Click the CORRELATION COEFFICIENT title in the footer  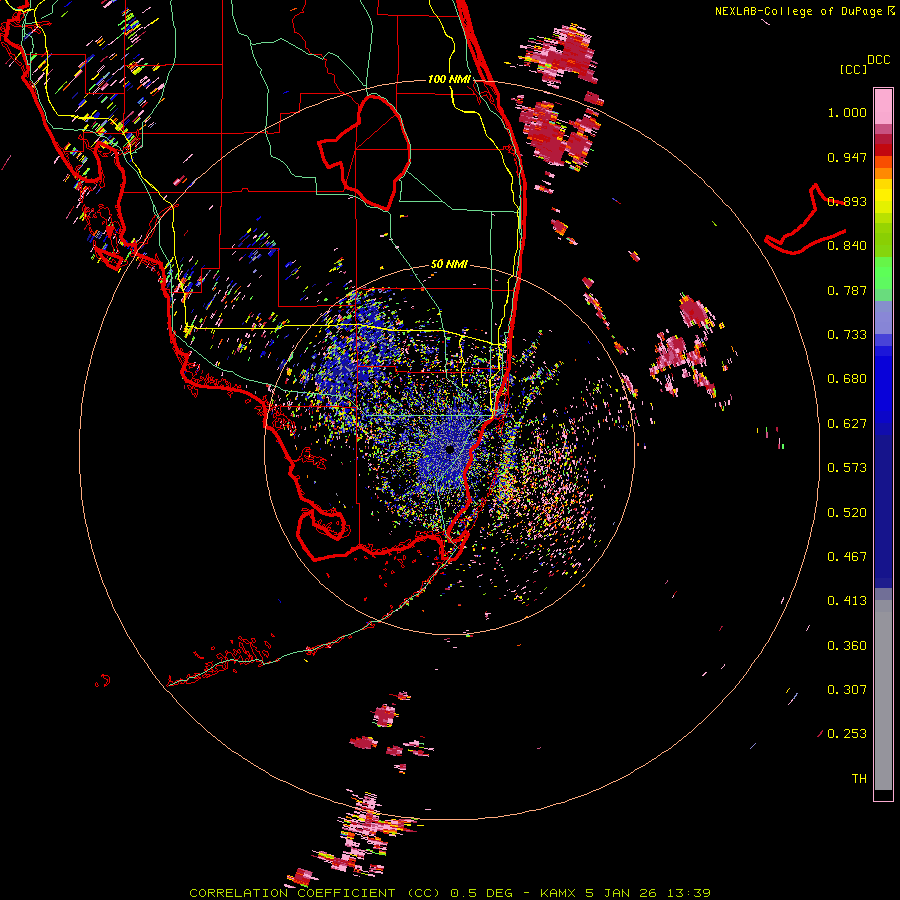point(293,893)
